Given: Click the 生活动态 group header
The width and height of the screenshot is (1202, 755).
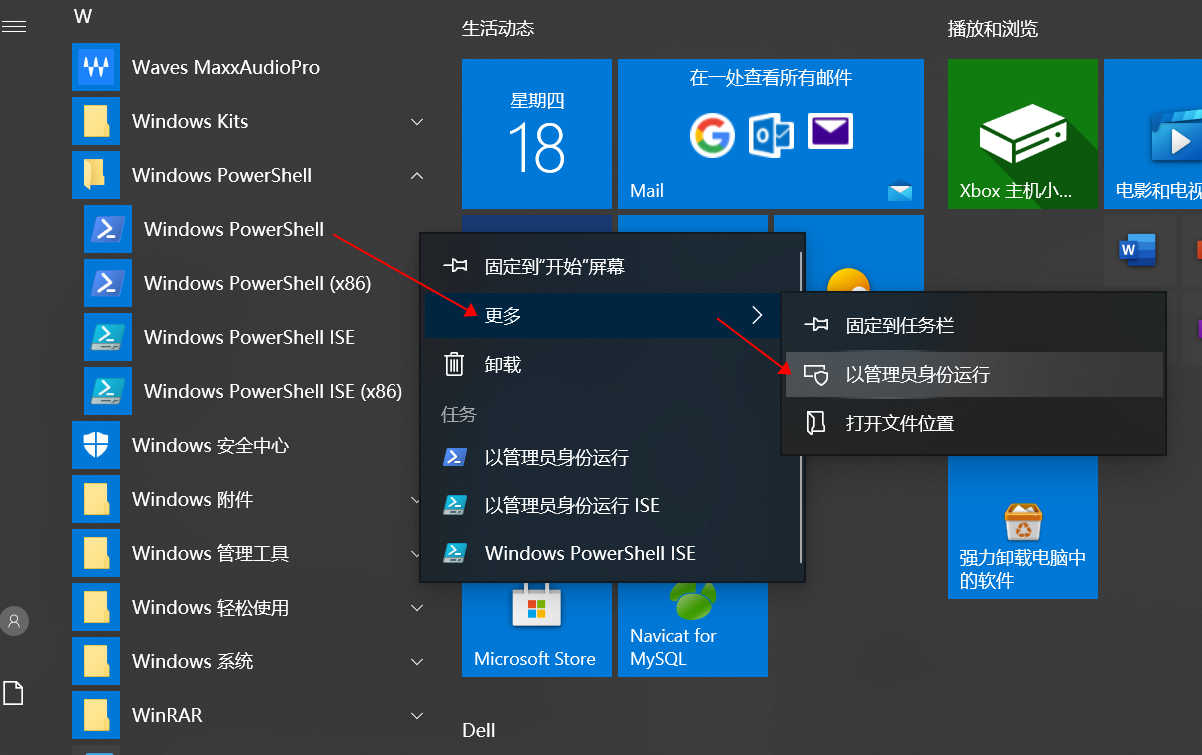Looking at the screenshot, I should pos(498,28).
